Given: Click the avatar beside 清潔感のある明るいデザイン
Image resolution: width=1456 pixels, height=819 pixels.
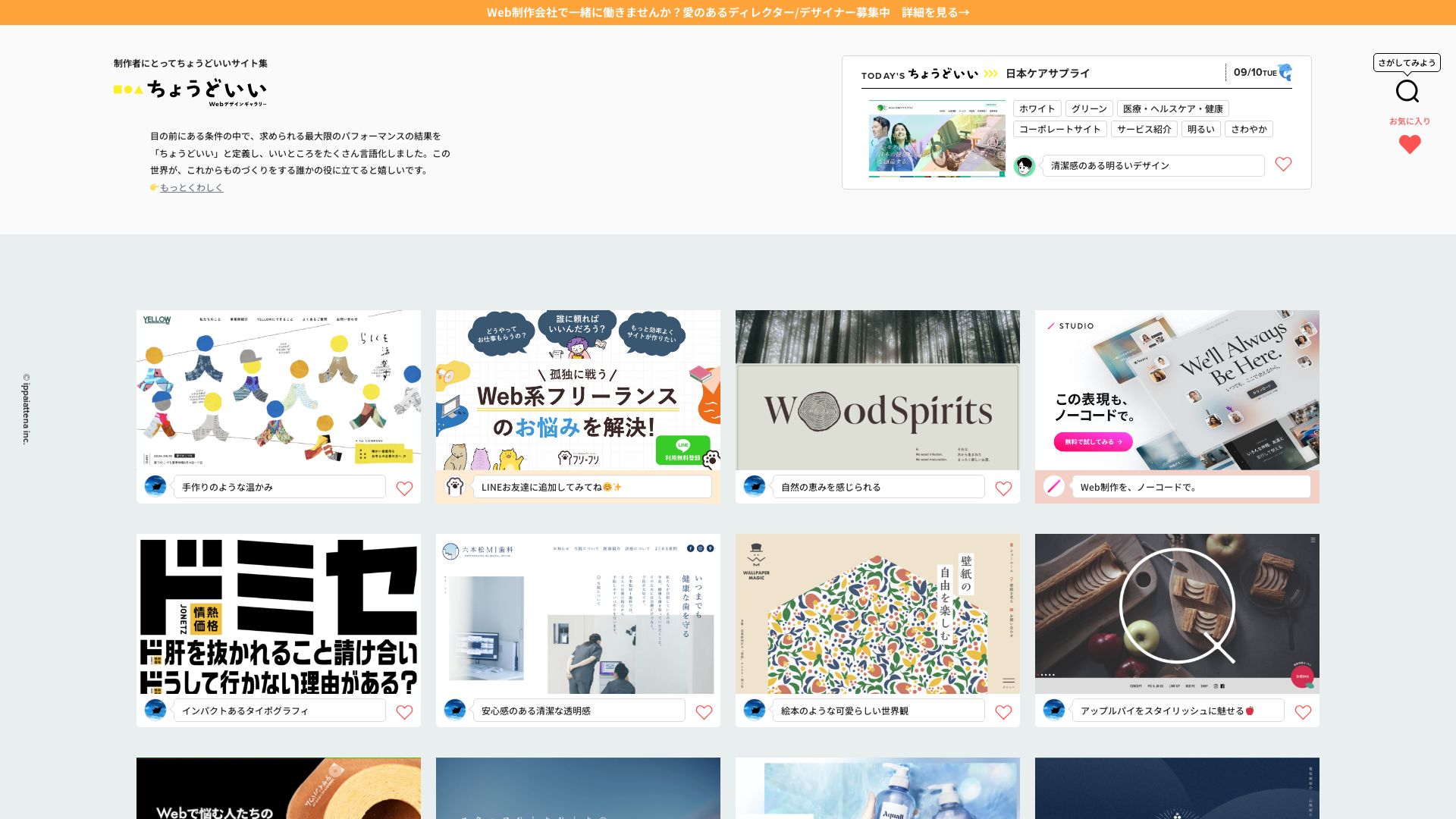Looking at the screenshot, I should coord(1025,165).
